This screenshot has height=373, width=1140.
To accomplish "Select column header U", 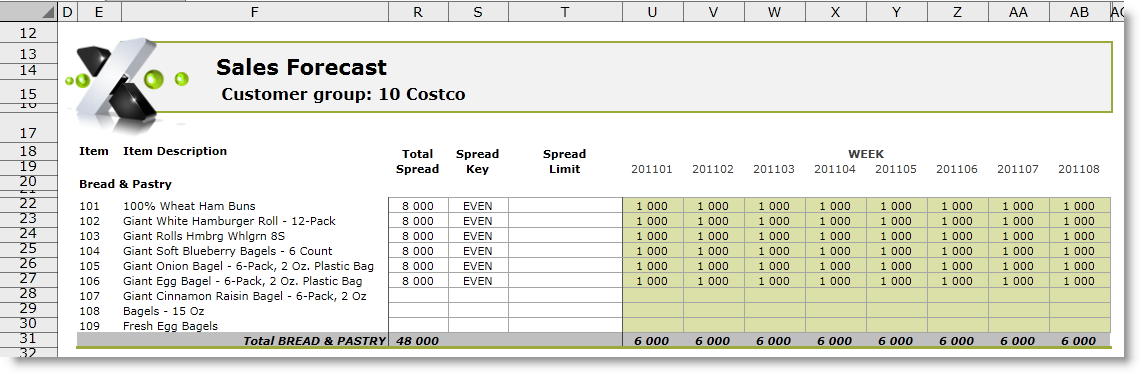I will 652,12.
